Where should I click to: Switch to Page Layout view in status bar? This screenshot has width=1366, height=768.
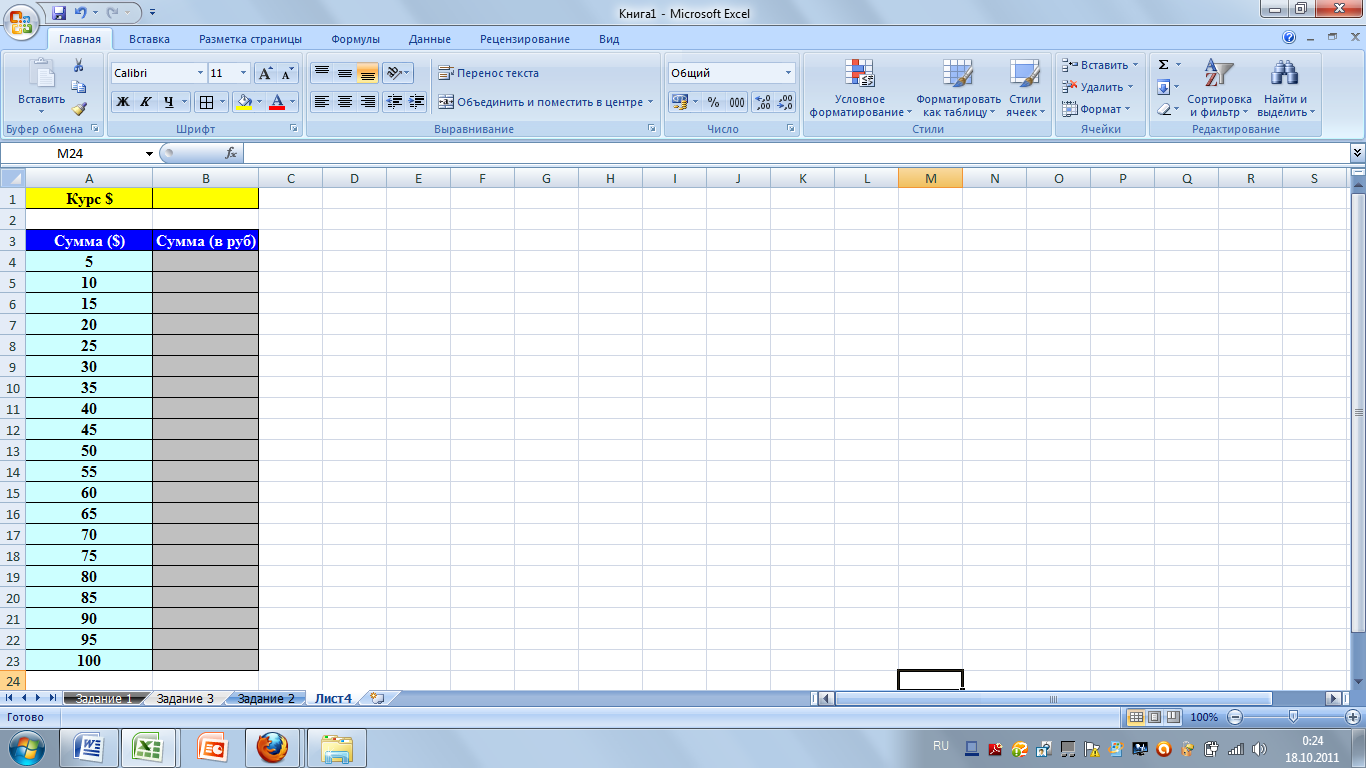click(1153, 717)
